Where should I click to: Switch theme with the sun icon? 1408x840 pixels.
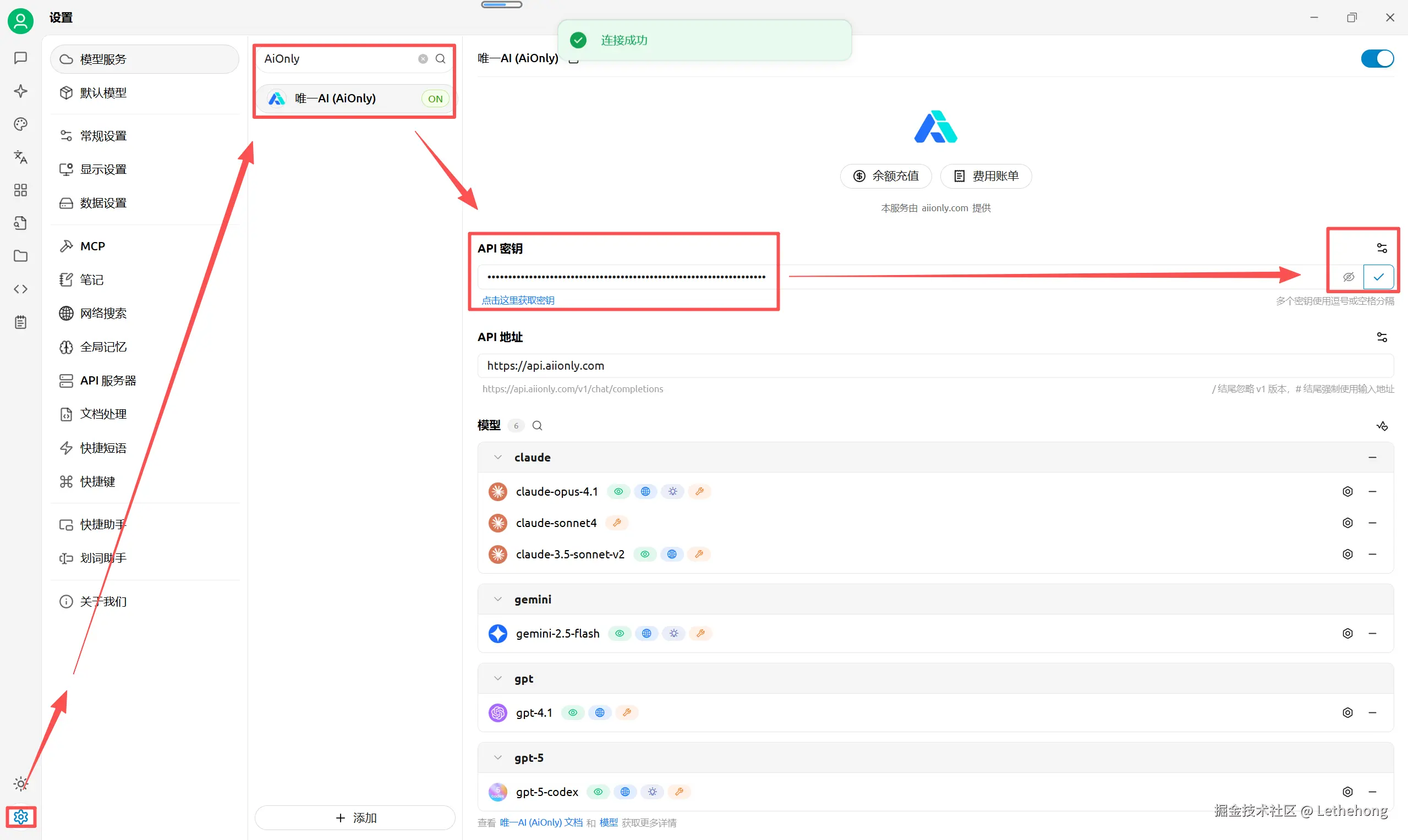[x=20, y=784]
